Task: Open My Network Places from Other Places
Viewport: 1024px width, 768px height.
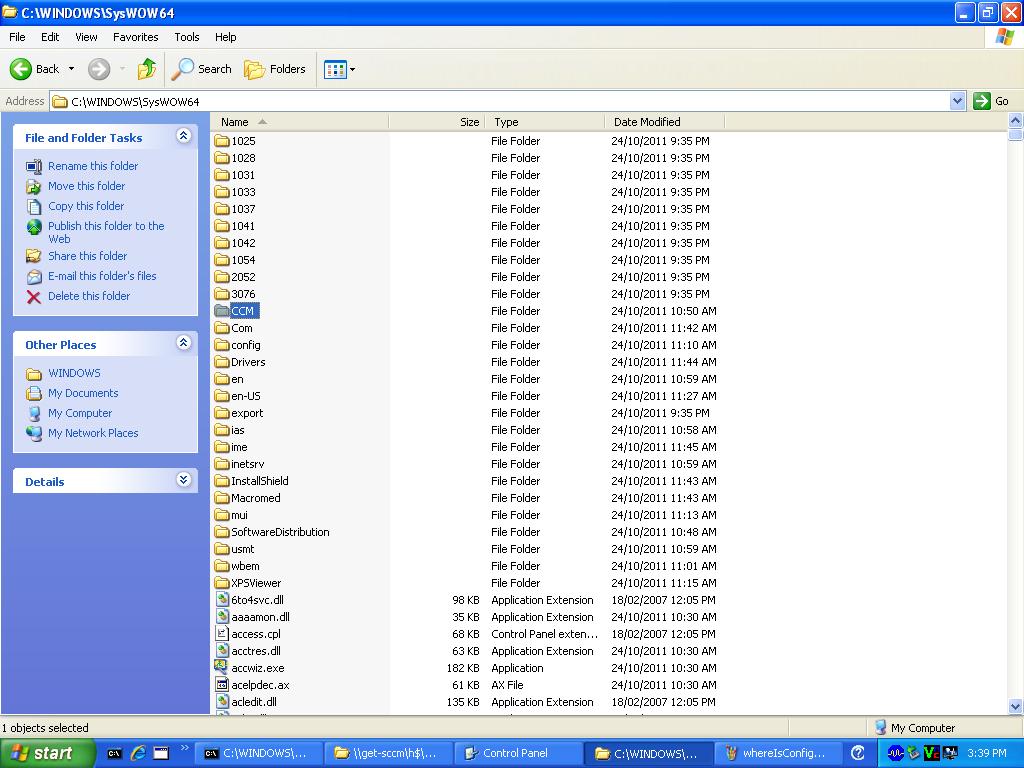Action: pyautogui.click(x=93, y=433)
